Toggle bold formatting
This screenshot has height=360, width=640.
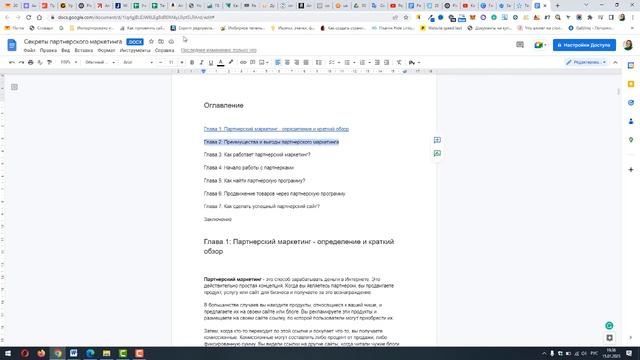tap(192, 62)
